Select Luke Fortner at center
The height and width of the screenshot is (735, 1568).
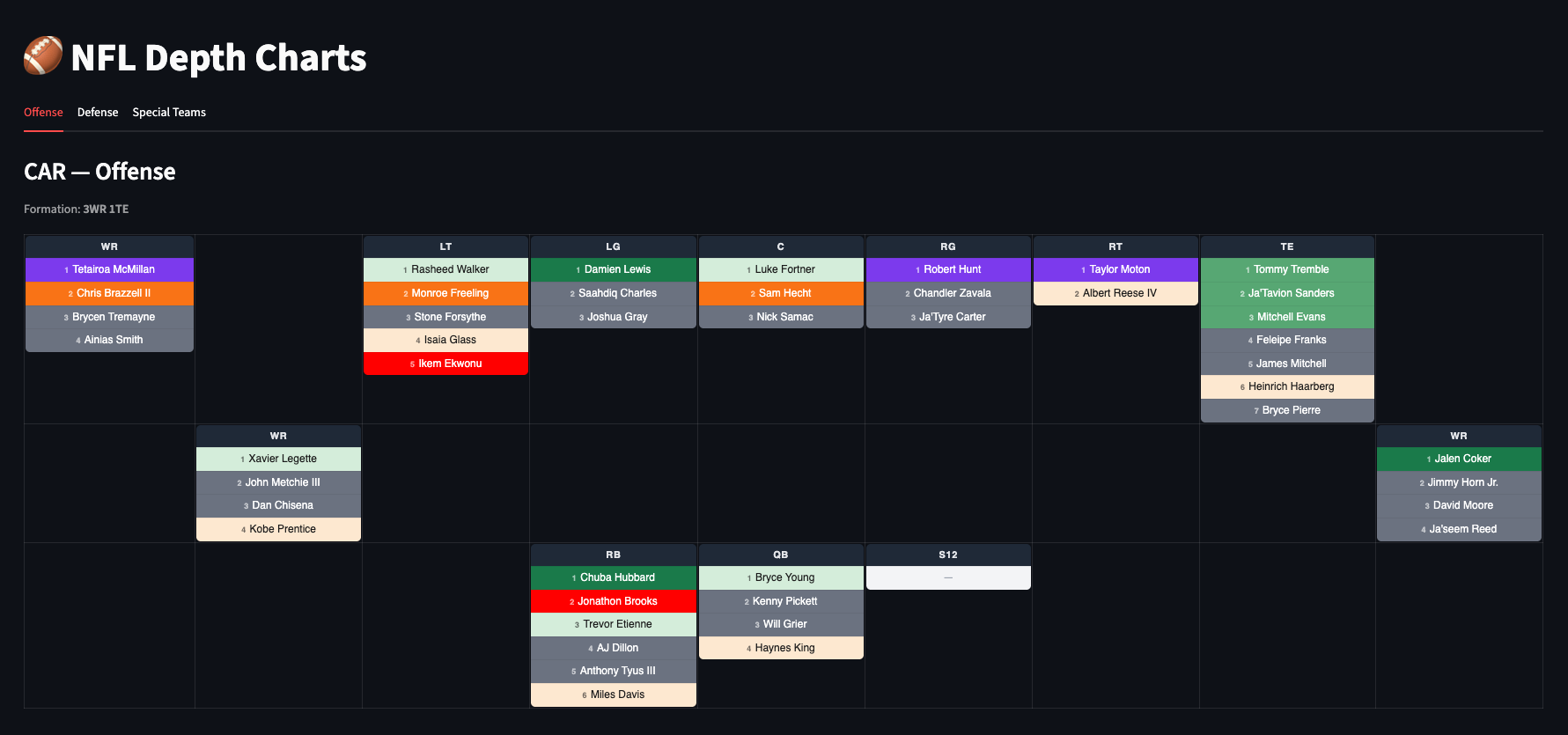(x=781, y=269)
